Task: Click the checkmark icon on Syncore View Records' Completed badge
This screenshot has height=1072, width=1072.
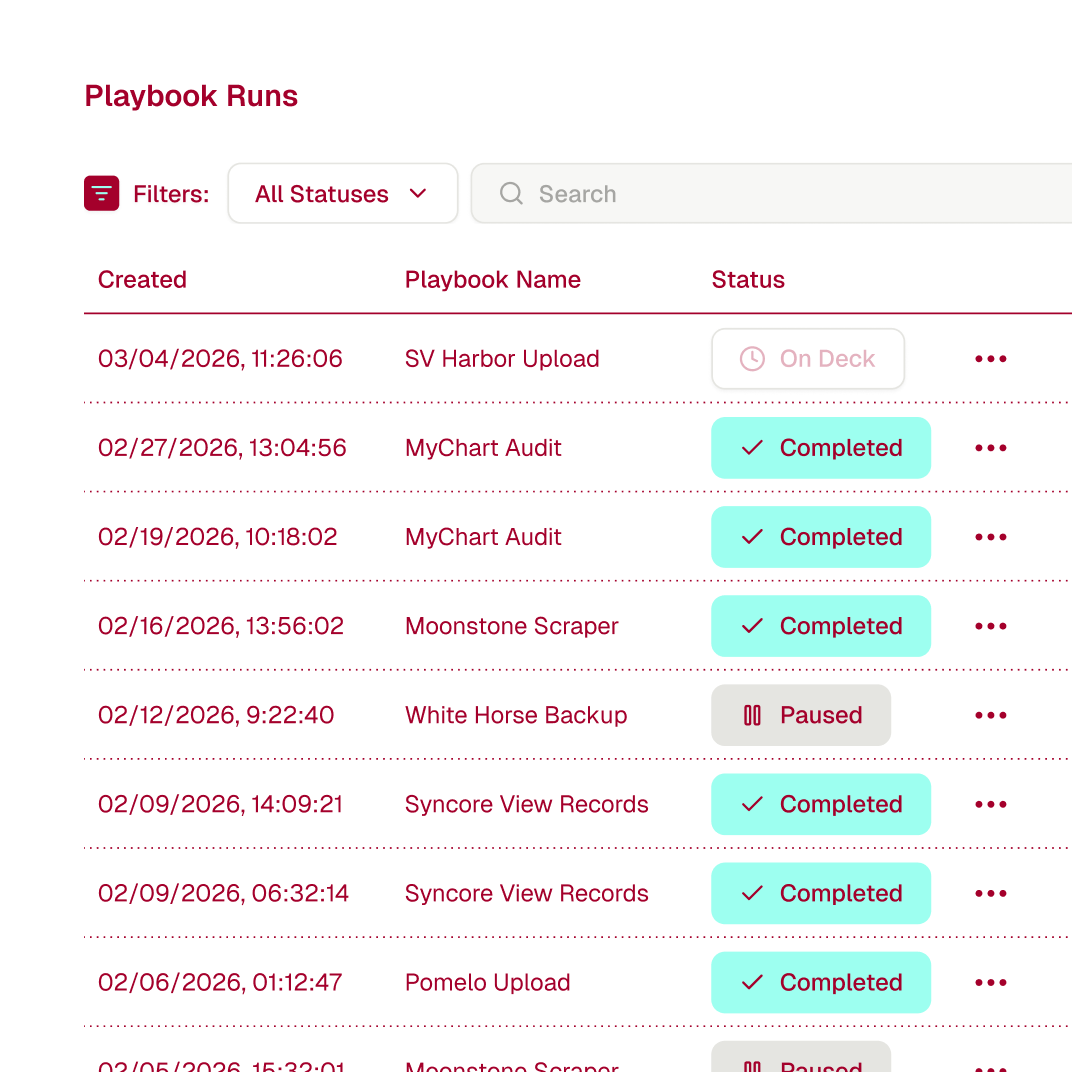Action: 751,804
